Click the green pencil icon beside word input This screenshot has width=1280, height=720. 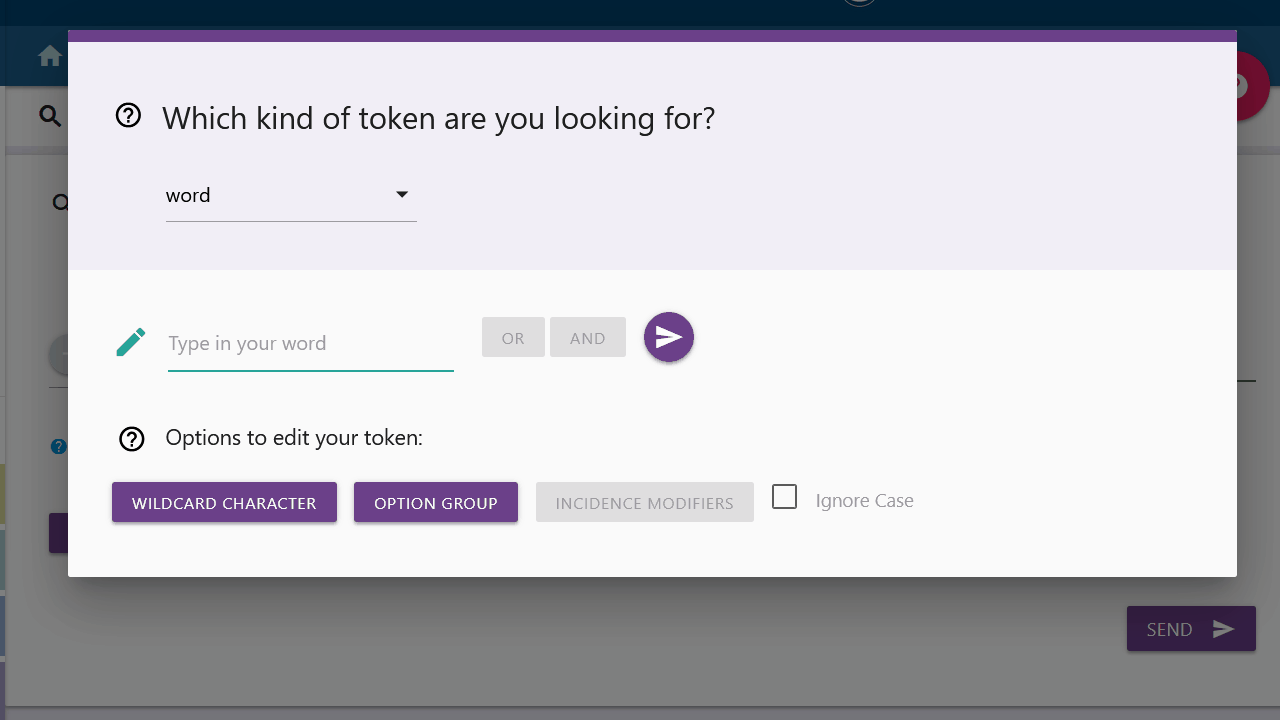(131, 342)
